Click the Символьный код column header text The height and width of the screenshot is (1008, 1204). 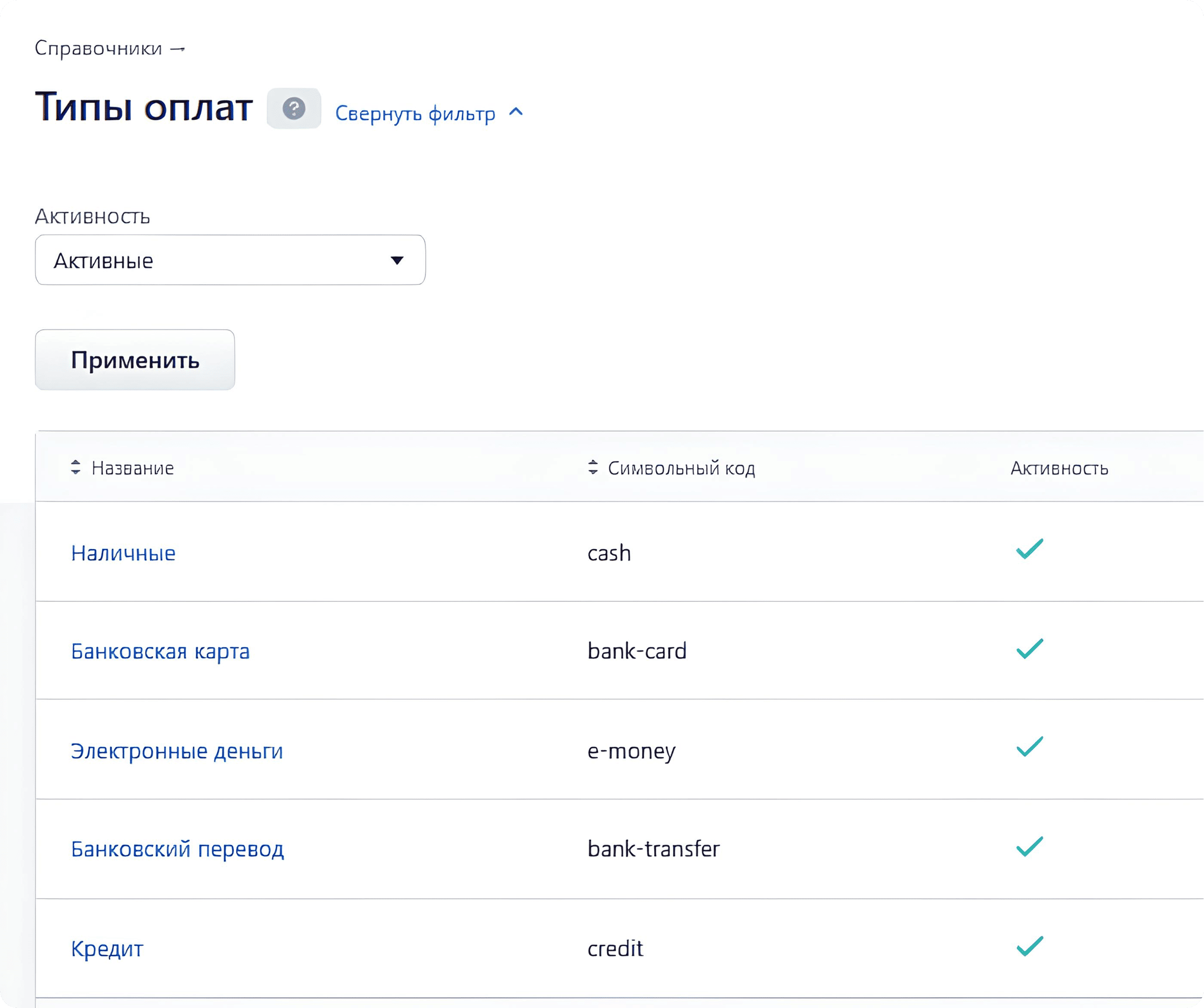pos(681,468)
